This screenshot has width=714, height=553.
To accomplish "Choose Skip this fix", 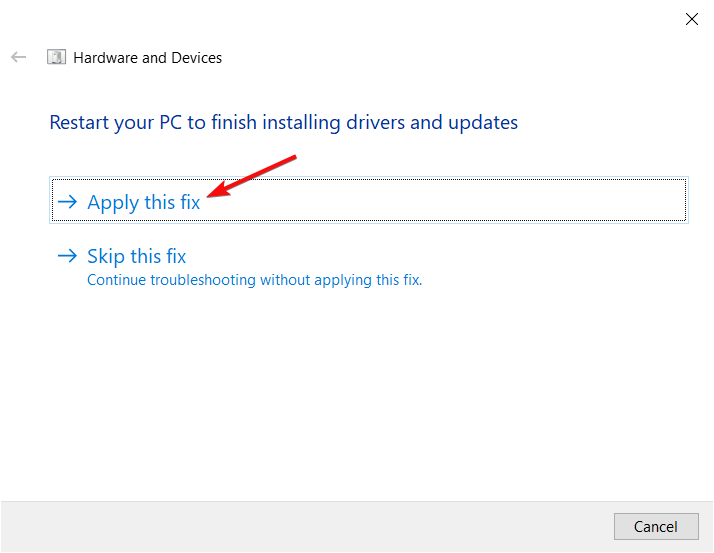I will point(137,256).
